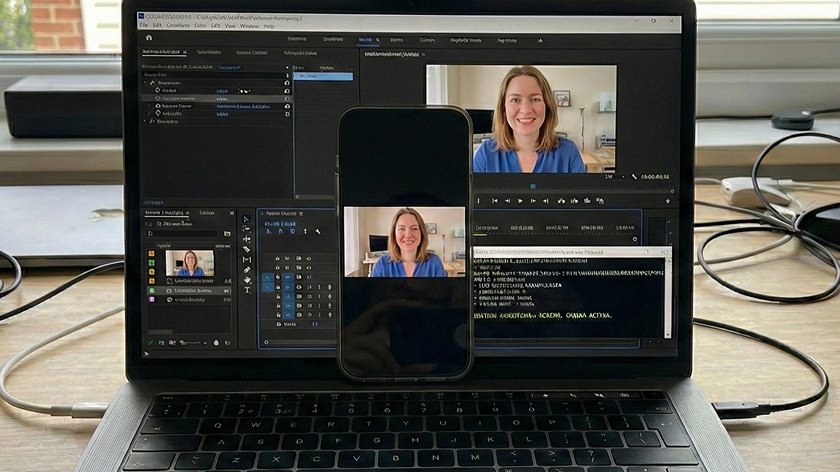Click the step back one frame button
840x472 pixels.
coord(509,201)
